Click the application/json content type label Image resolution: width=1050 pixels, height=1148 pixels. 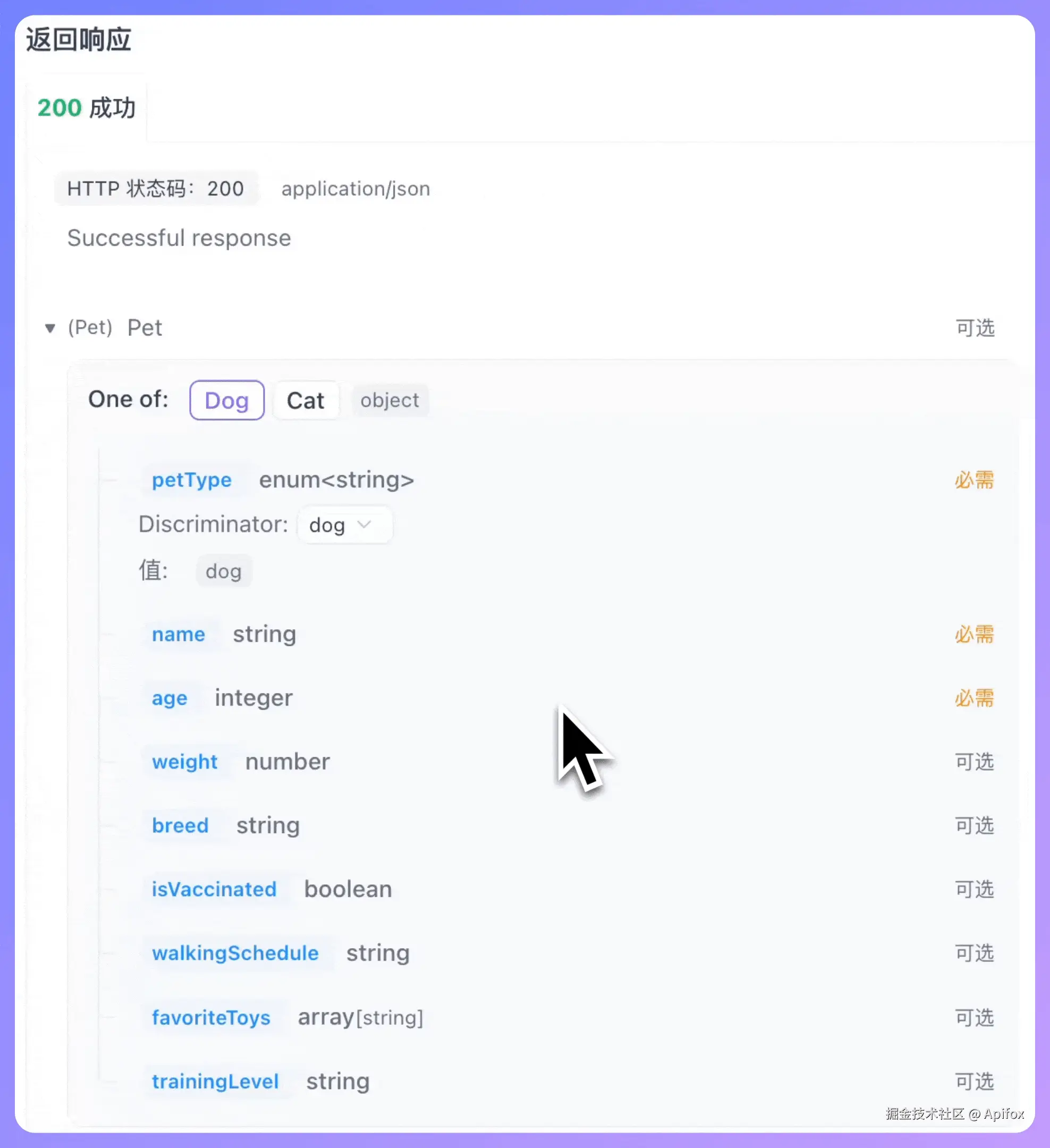[355, 189]
